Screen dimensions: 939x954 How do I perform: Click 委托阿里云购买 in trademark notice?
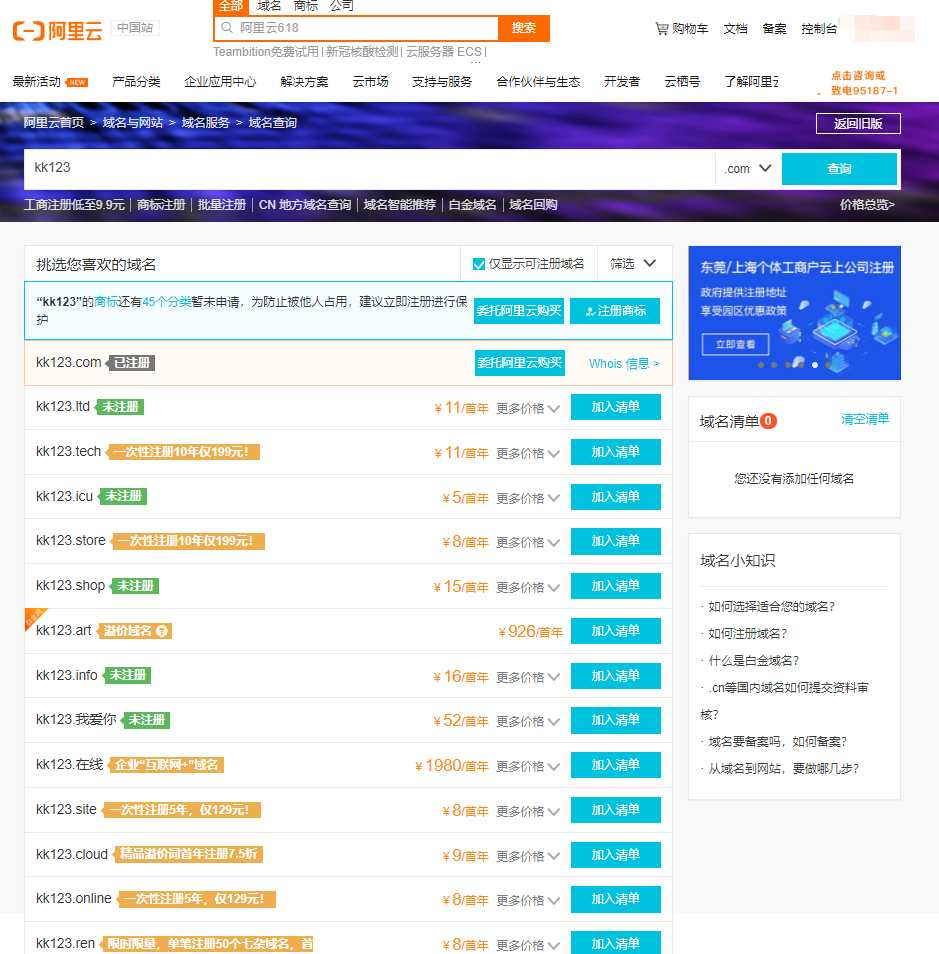(x=518, y=311)
